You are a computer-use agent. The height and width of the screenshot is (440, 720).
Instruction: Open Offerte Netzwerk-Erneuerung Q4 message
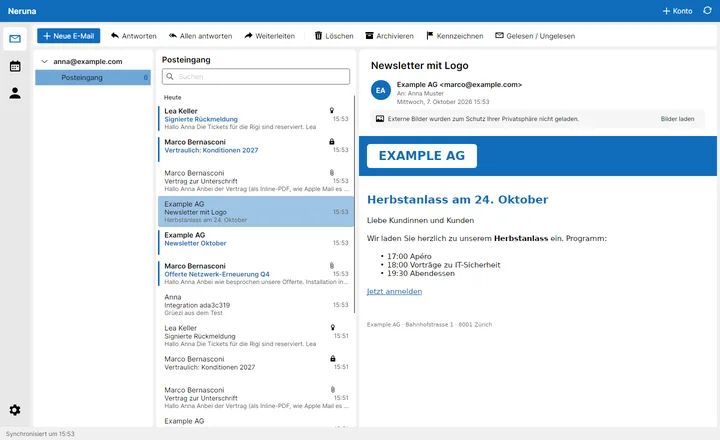256,274
